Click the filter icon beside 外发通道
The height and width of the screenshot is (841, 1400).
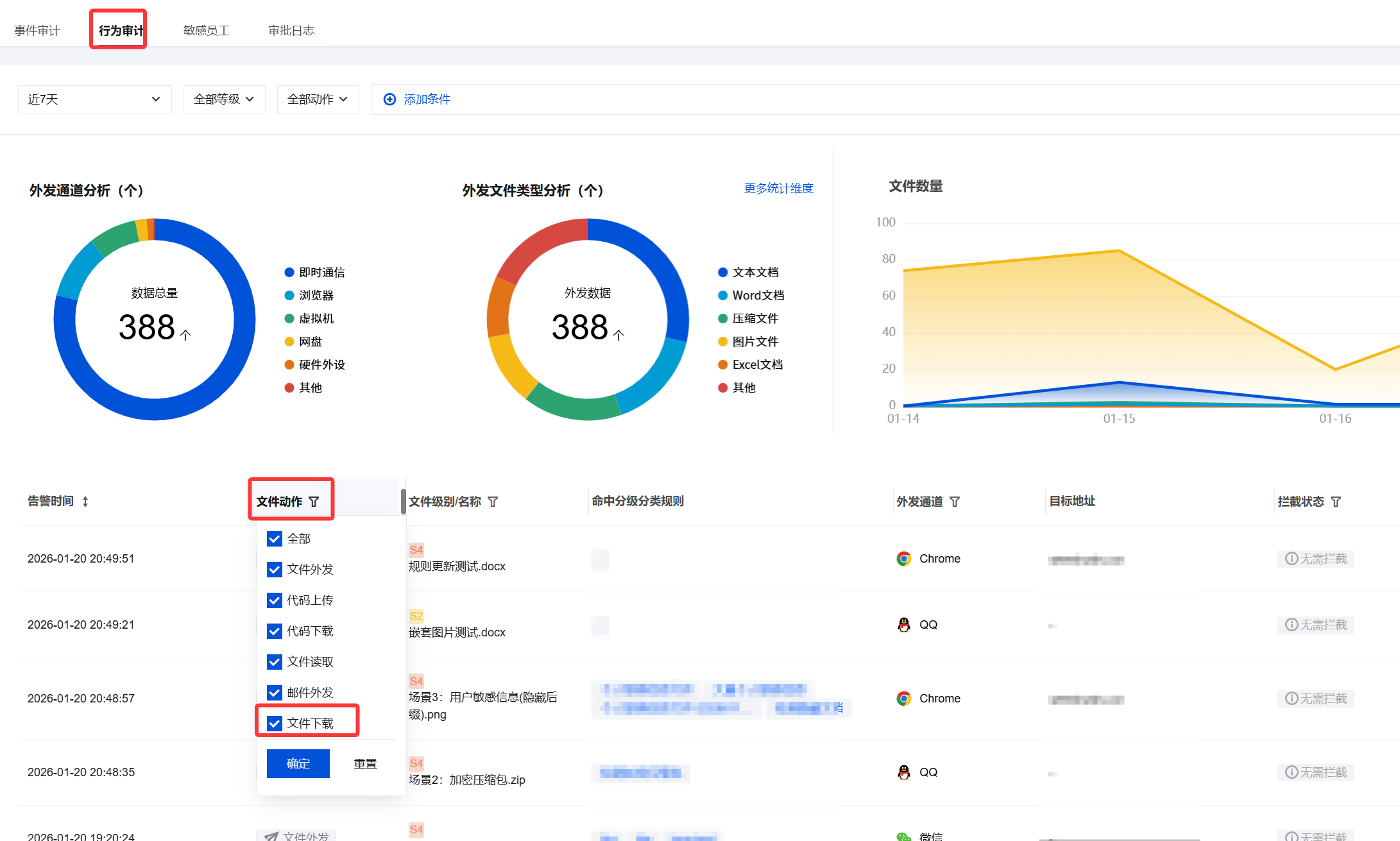point(955,502)
